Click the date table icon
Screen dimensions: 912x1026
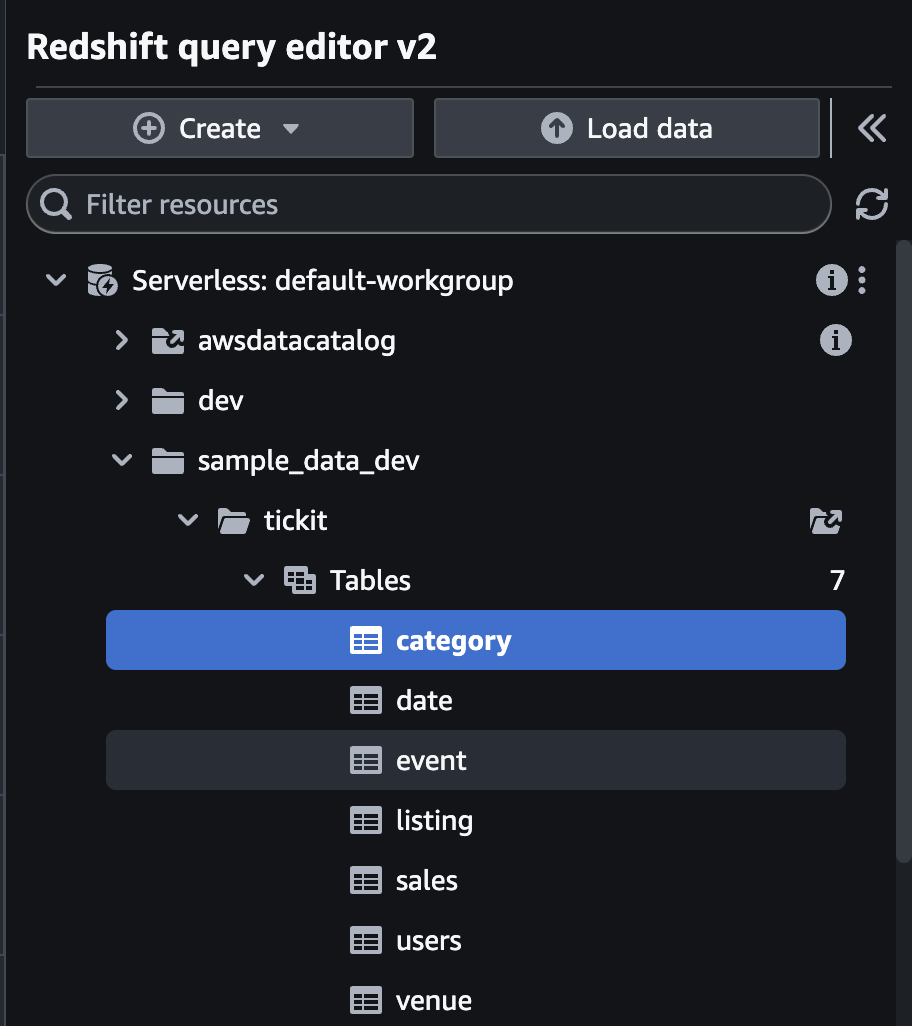366,701
